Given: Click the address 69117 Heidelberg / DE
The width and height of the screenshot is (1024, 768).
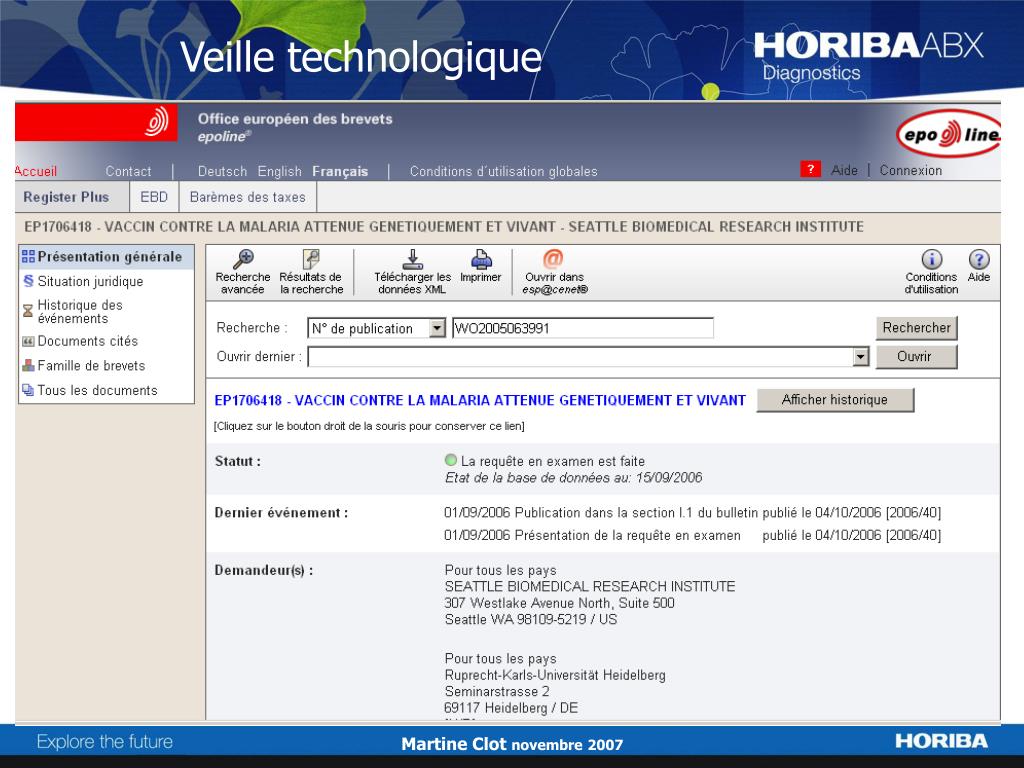Looking at the screenshot, I should [x=511, y=708].
